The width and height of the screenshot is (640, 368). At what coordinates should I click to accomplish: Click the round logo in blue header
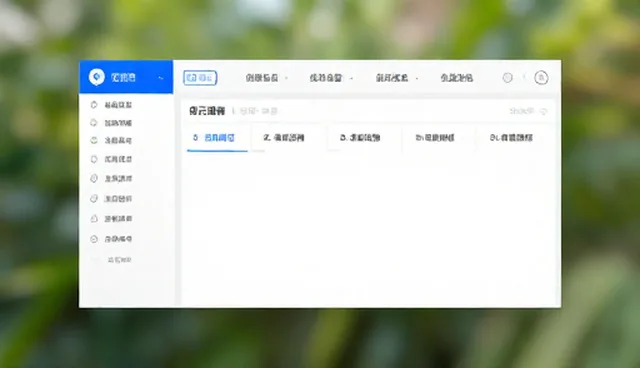[x=97, y=77]
